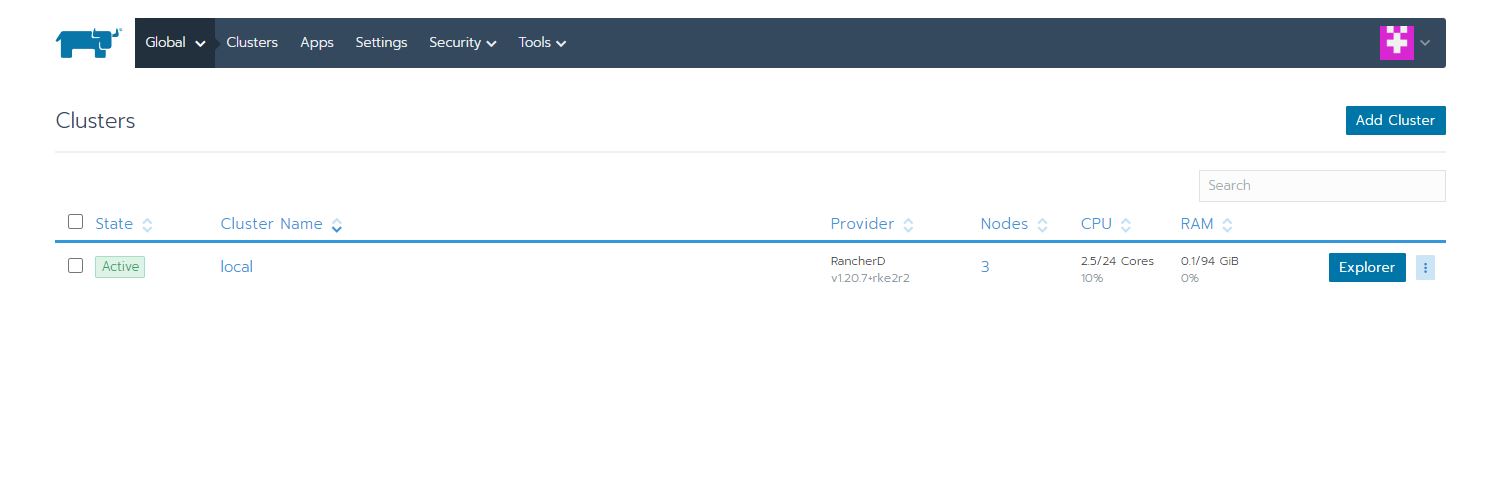
Task: Click the Provider column header
Action: tap(862, 224)
